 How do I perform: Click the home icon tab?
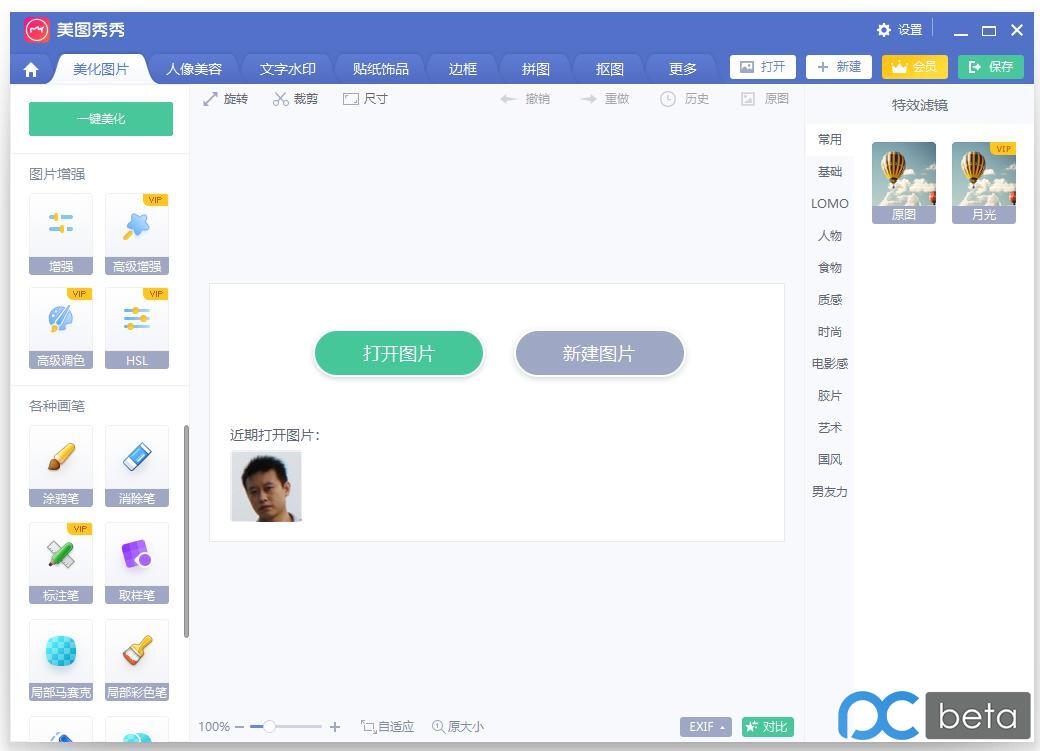click(31, 69)
